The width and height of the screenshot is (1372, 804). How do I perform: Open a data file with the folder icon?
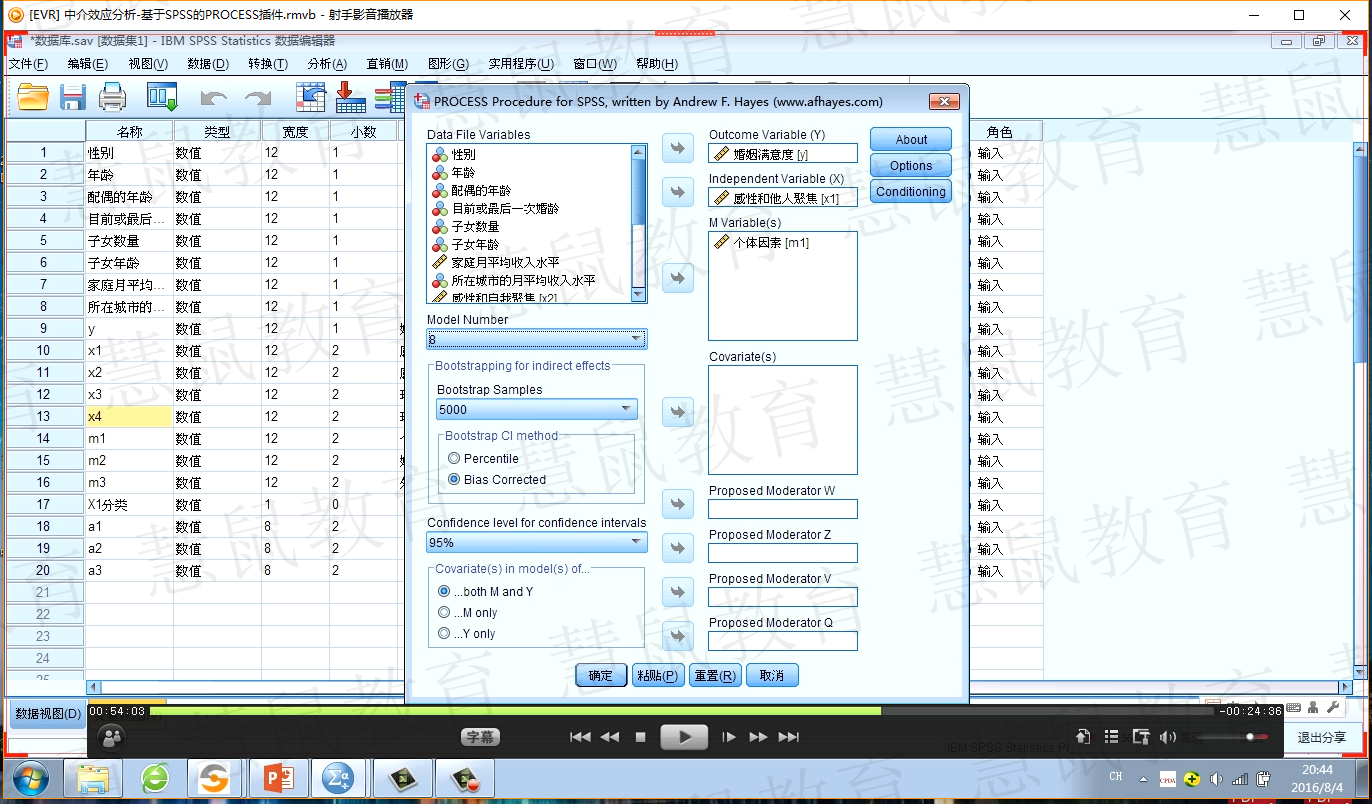pyautogui.click(x=33, y=97)
